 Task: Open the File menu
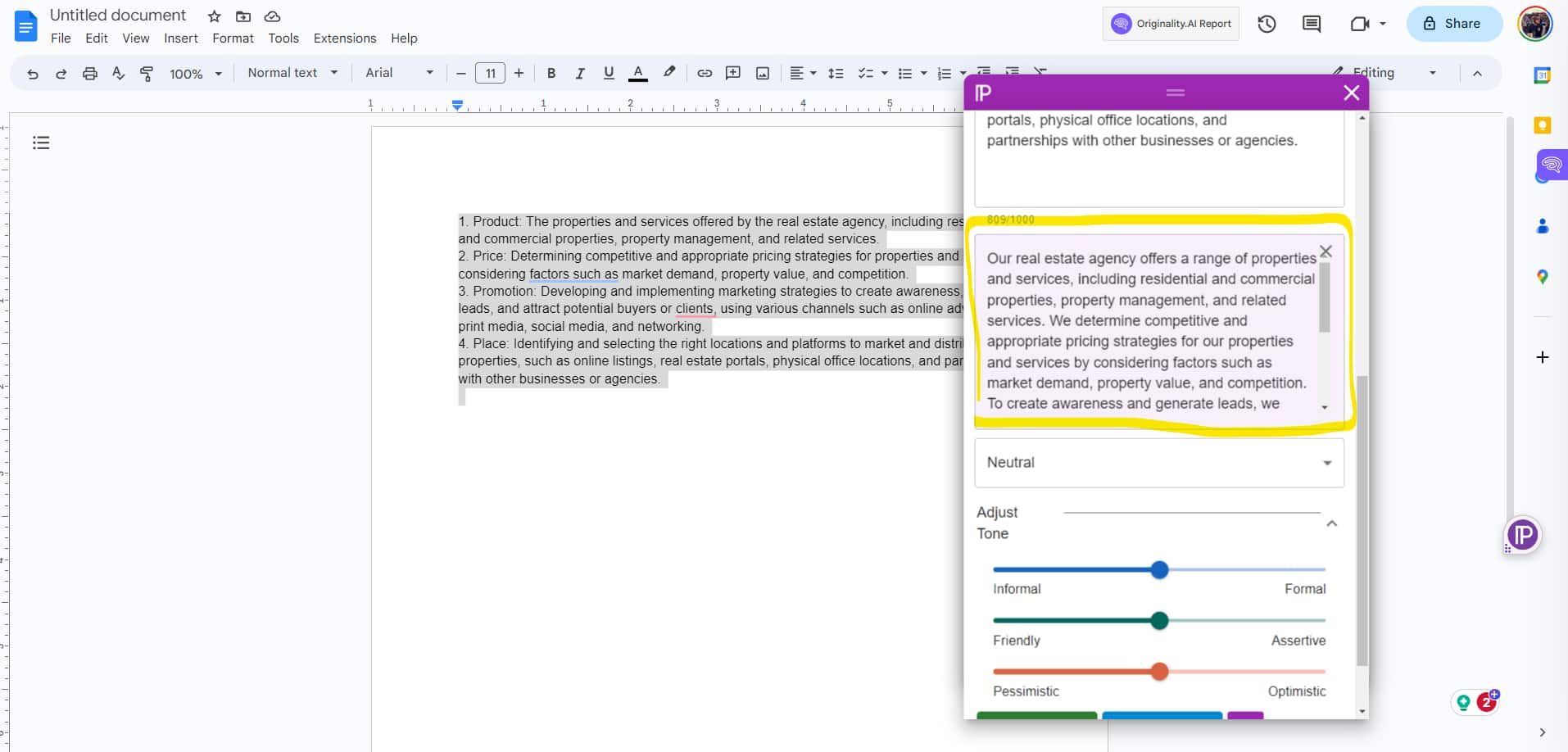pyautogui.click(x=61, y=38)
